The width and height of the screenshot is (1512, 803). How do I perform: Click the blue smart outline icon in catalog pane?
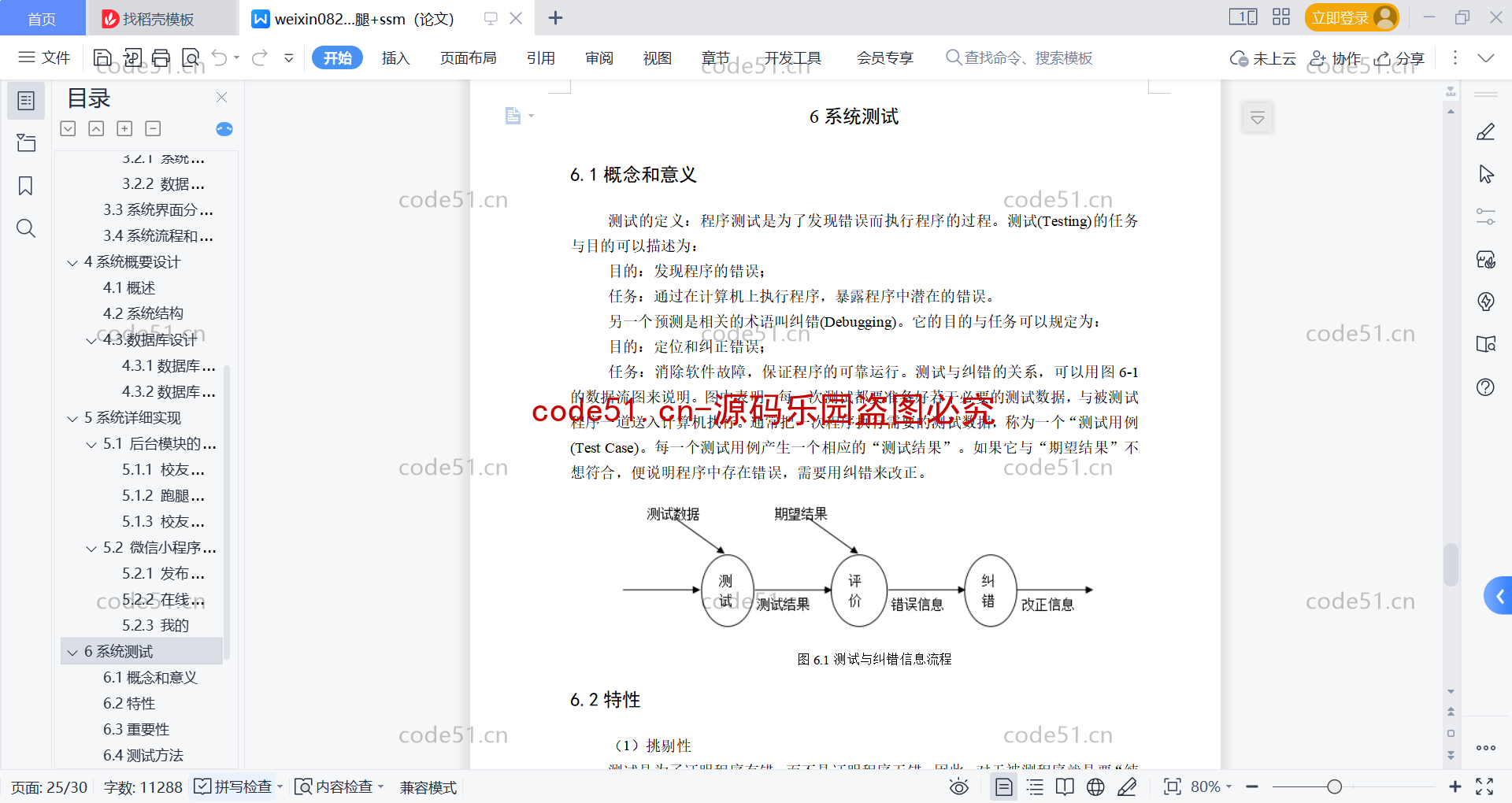[224, 129]
